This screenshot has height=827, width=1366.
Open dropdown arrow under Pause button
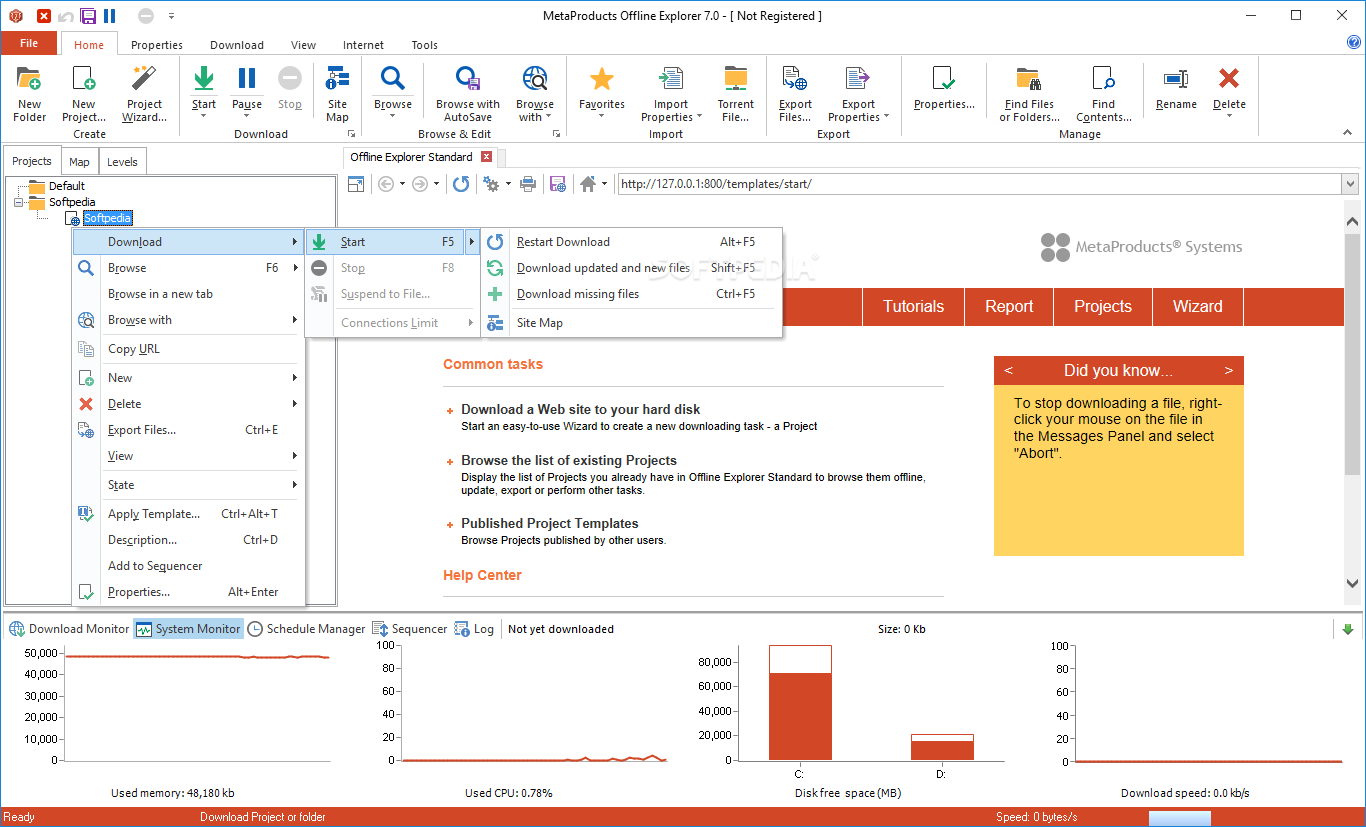[x=246, y=116]
